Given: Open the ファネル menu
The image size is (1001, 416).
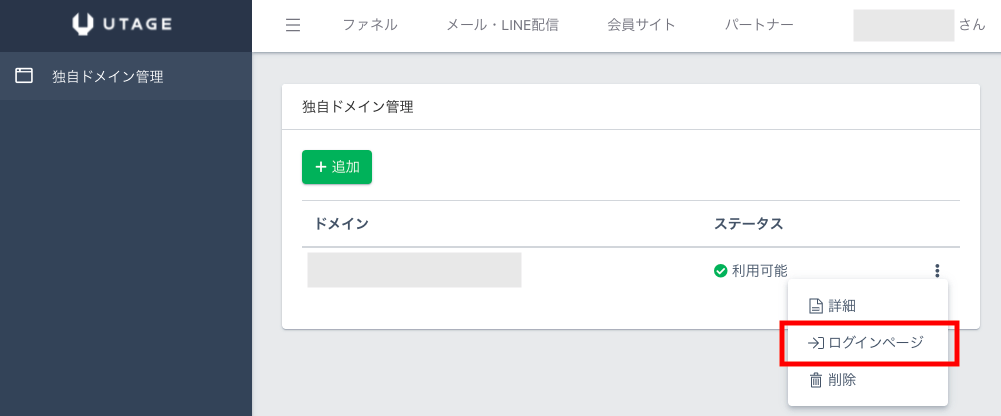Looking at the screenshot, I should click(x=369, y=25).
